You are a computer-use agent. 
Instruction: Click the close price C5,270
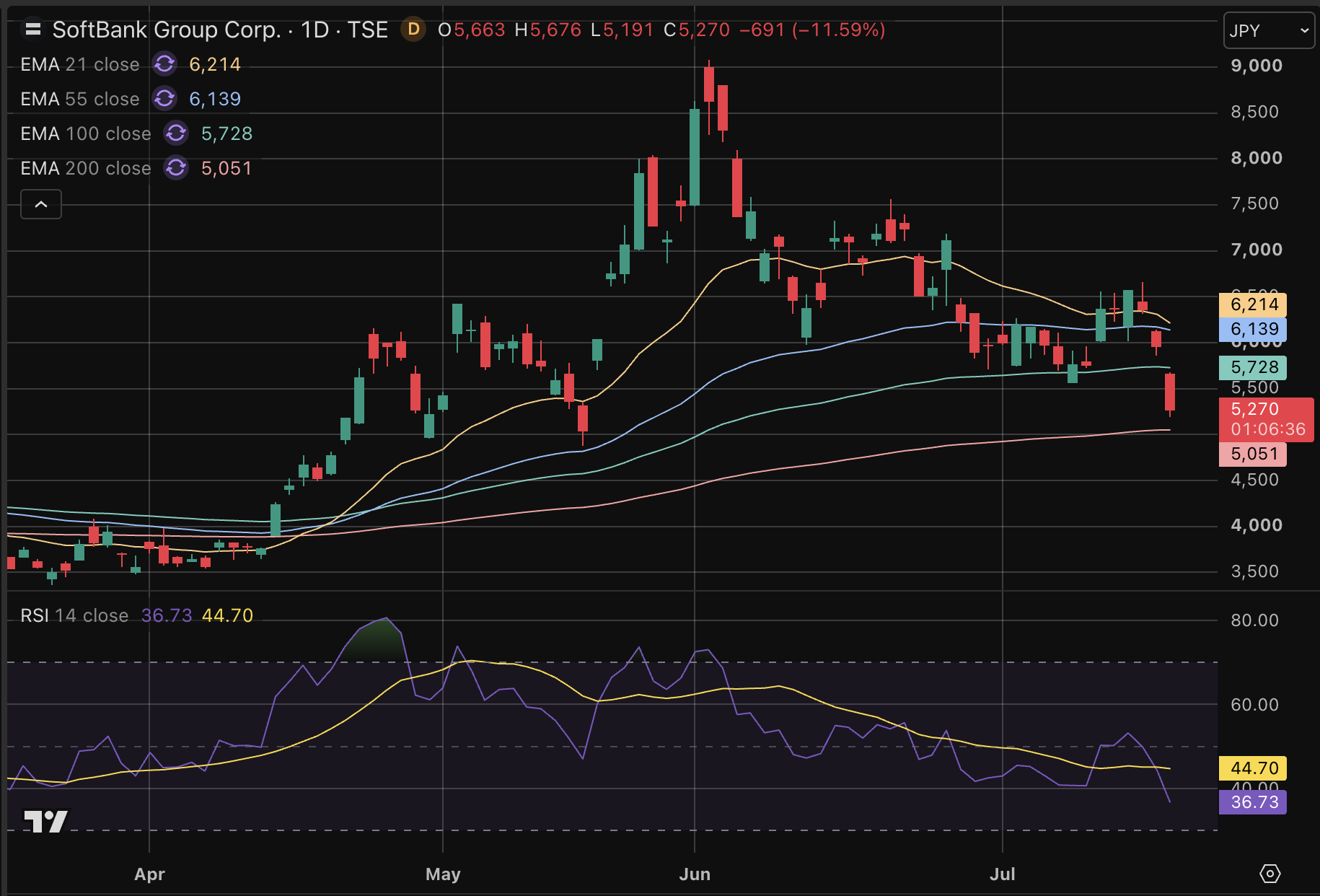(x=697, y=30)
